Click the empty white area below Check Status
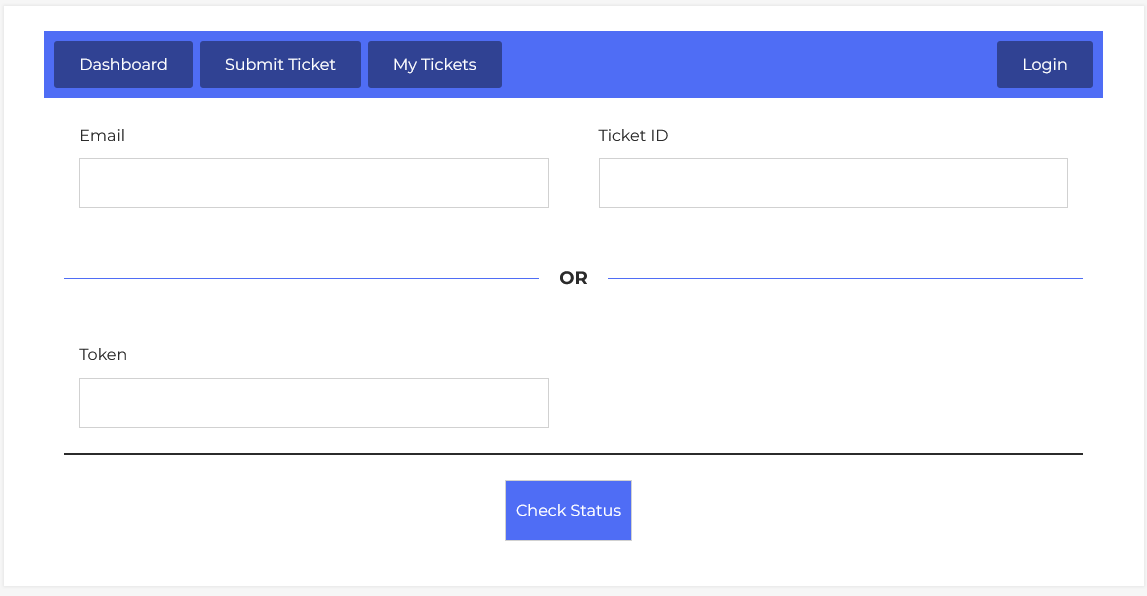 pos(568,564)
